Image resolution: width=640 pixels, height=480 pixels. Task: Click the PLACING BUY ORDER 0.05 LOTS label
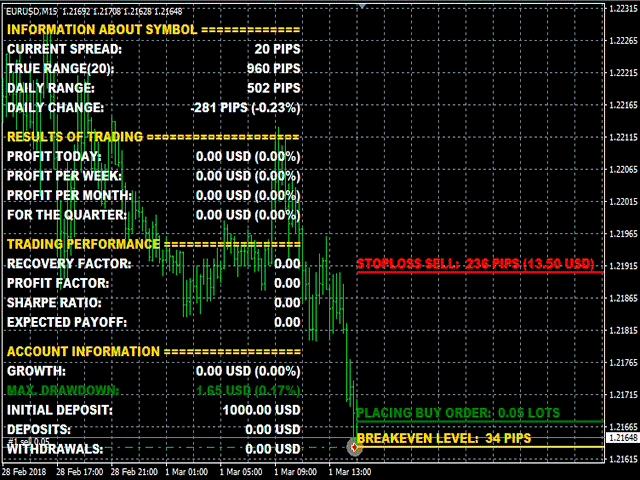(458, 413)
